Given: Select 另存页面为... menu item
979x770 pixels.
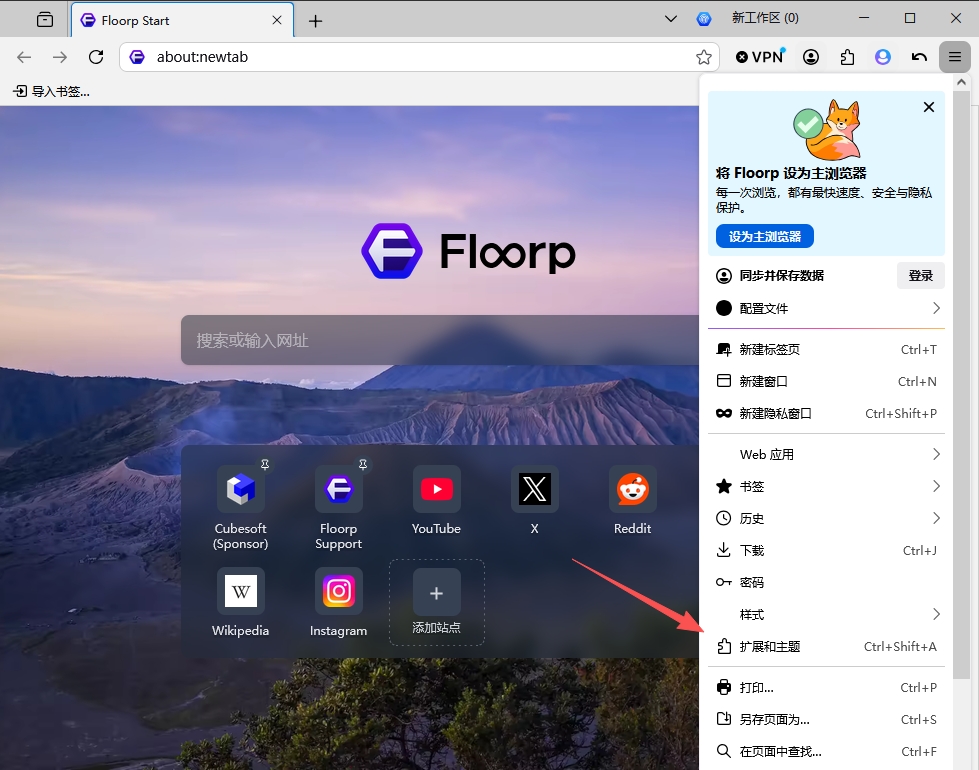Looking at the screenshot, I should click(x=826, y=719).
